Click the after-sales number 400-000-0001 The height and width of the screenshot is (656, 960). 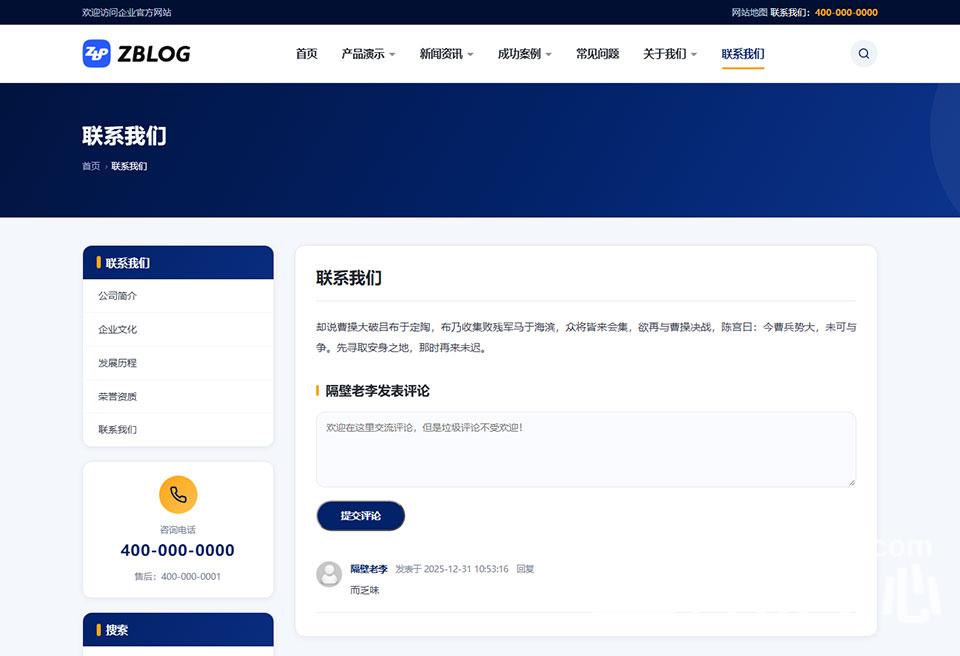click(191, 576)
